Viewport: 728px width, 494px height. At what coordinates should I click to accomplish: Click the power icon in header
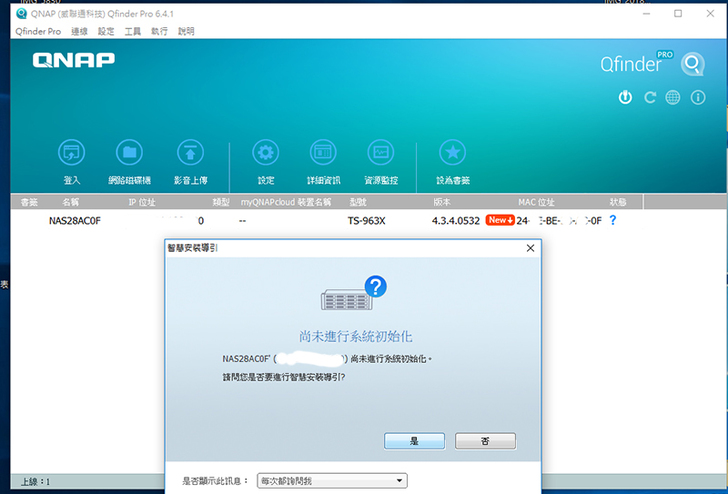pos(626,98)
